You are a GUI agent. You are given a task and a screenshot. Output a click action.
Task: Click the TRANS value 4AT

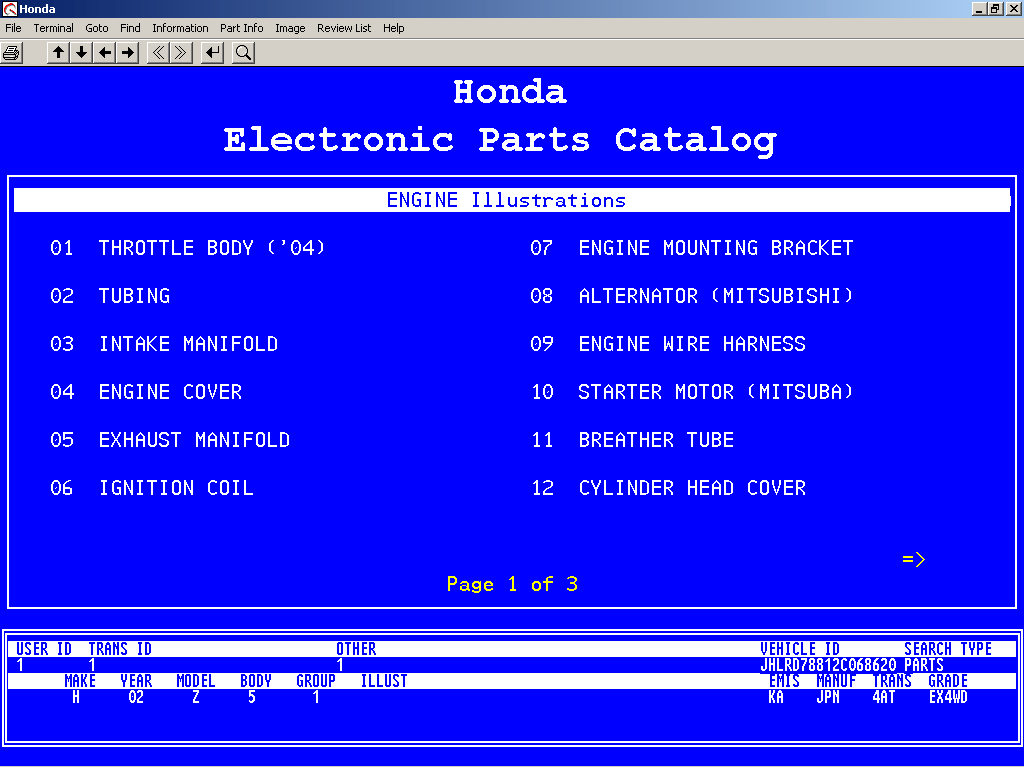pyautogui.click(x=884, y=697)
